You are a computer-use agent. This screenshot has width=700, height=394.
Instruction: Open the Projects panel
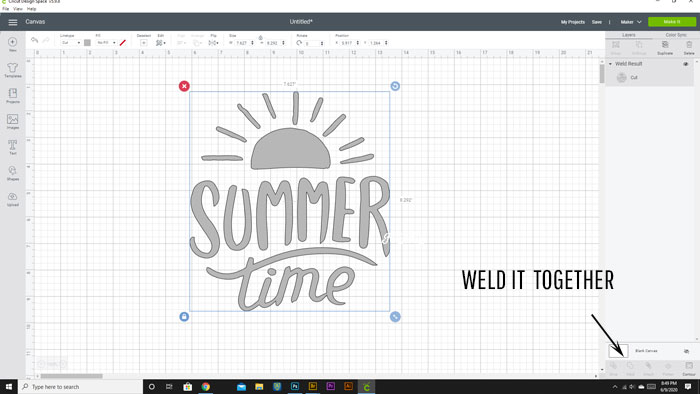12,95
